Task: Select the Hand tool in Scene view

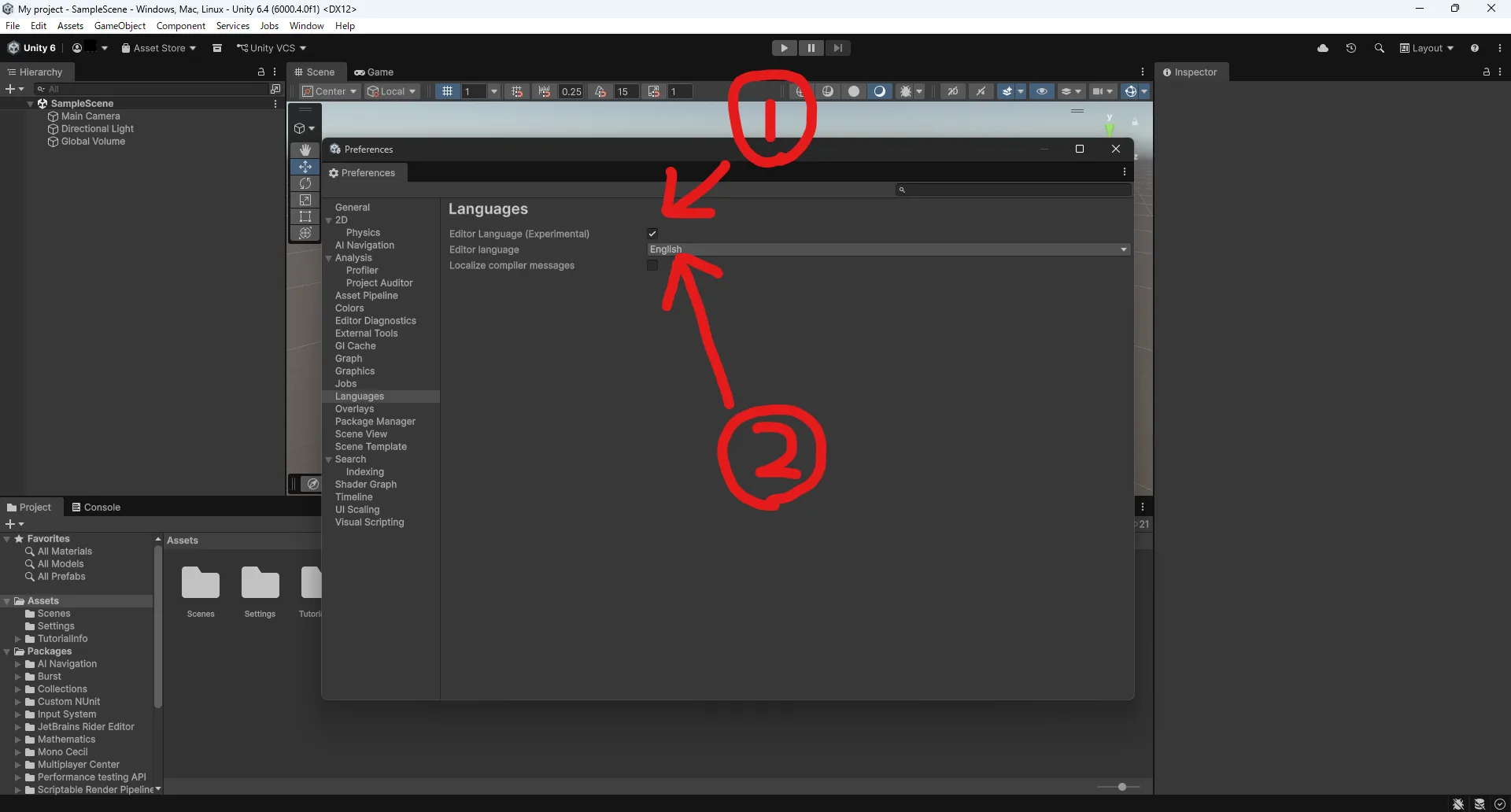Action: point(305,149)
